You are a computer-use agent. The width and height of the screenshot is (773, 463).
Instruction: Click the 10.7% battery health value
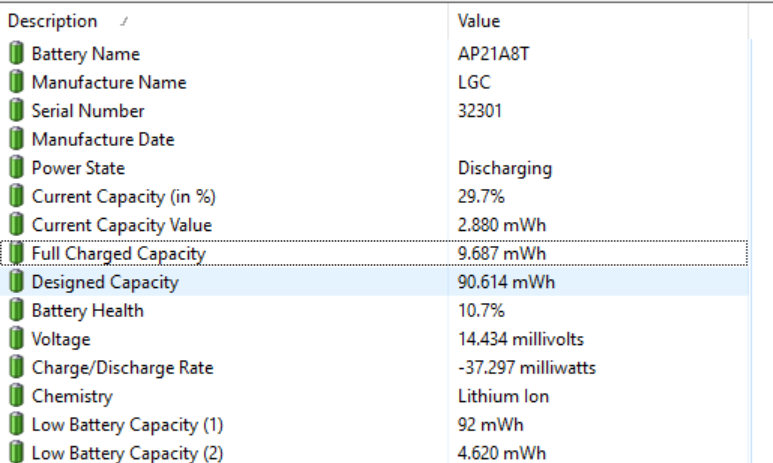(x=481, y=311)
